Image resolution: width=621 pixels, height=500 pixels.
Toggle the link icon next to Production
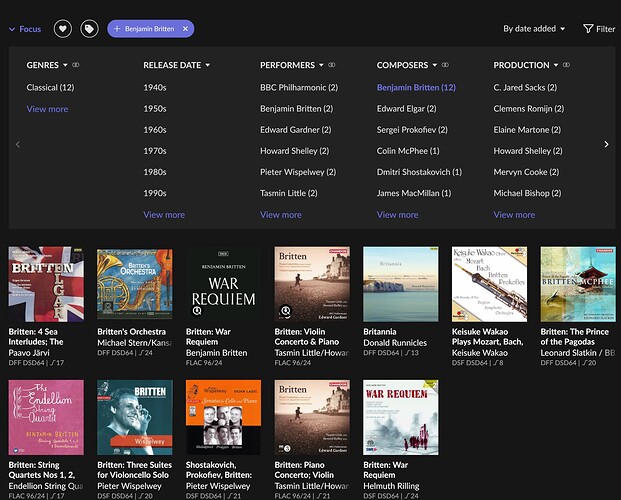click(x=566, y=65)
